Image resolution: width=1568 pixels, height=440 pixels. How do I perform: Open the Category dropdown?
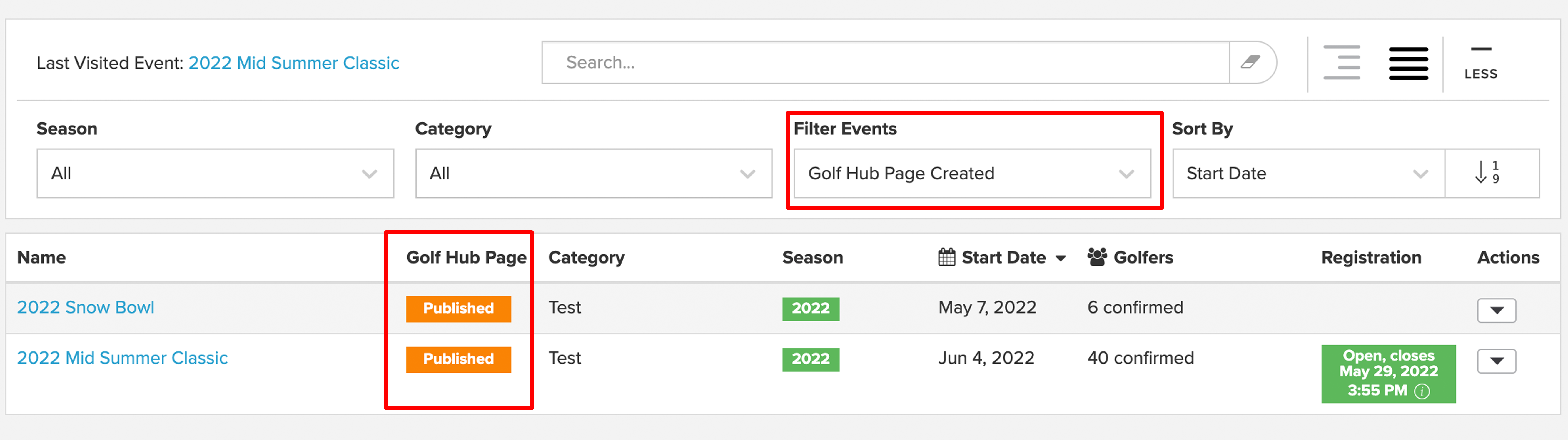pyautogui.click(x=594, y=174)
